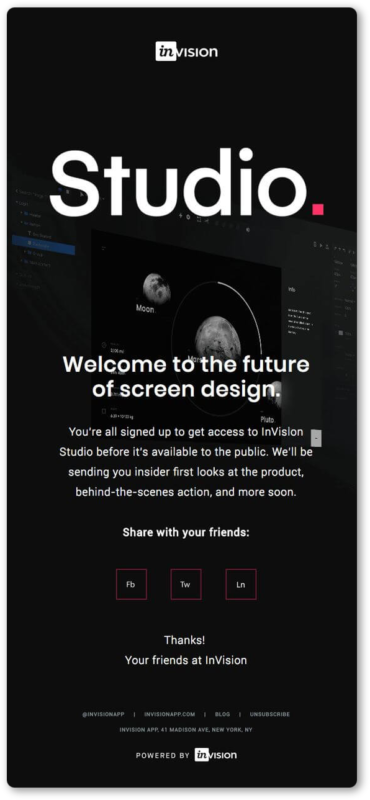Image resolution: width=370 pixels, height=800 pixels.
Task: Open the BLOG footer link
Action: [x=223, y=714]
